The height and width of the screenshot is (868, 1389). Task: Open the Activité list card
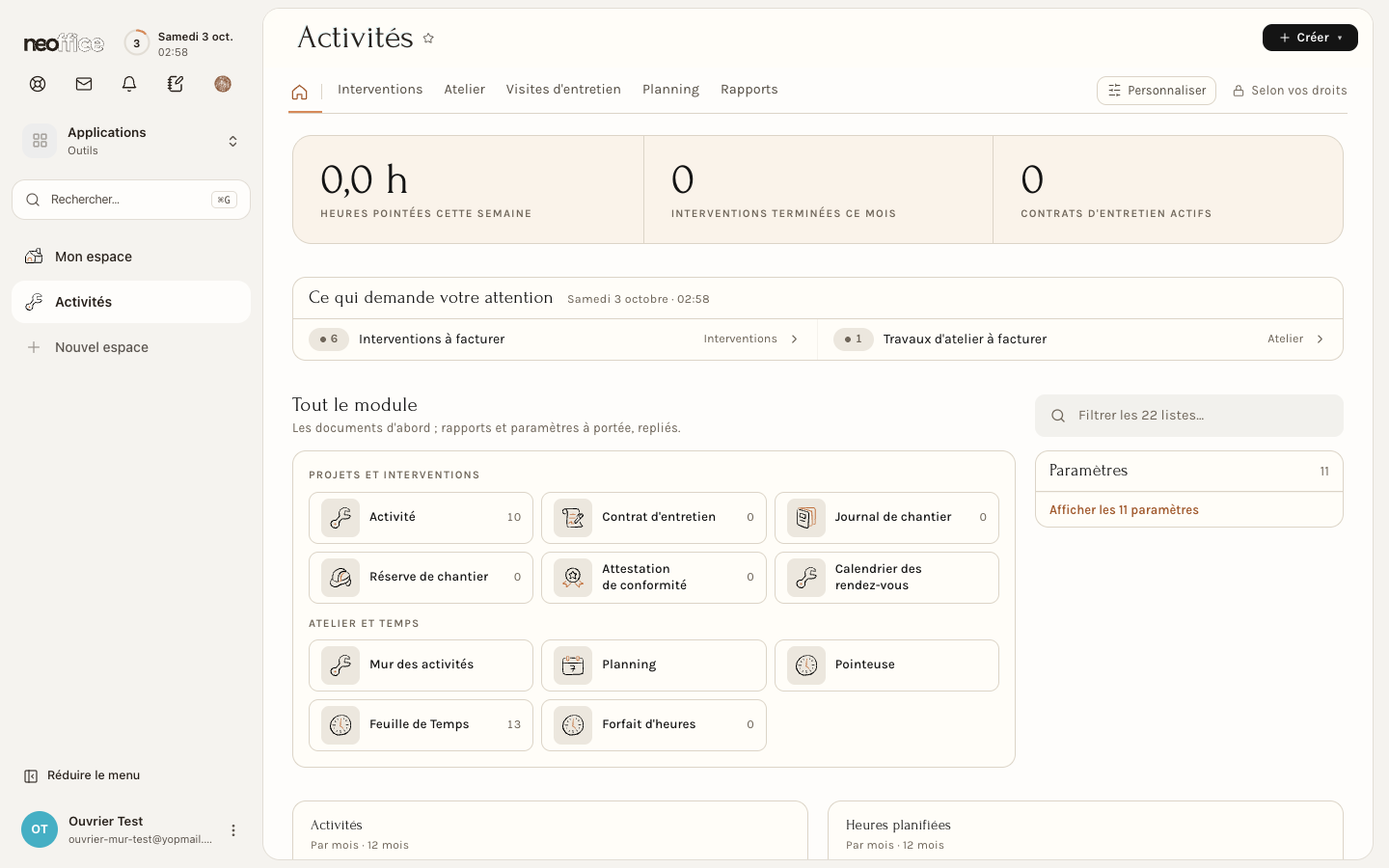421,518
